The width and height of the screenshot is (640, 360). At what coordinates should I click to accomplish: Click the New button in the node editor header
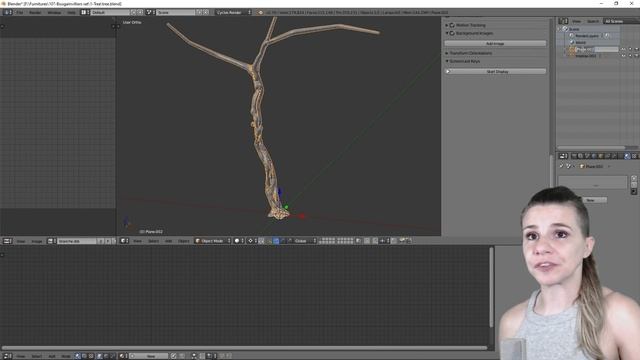[x=149, y=356]
